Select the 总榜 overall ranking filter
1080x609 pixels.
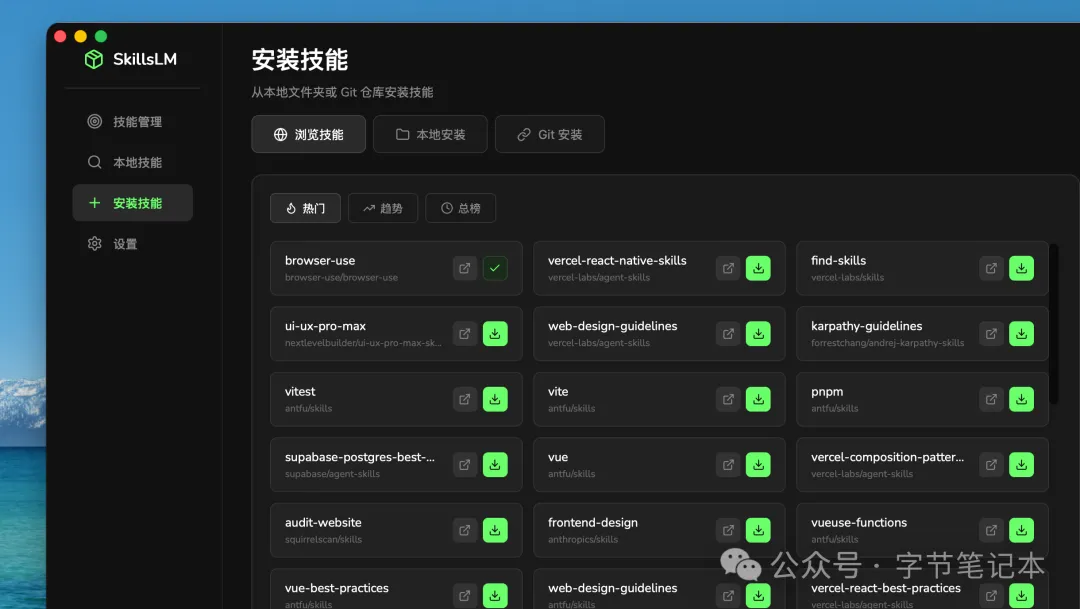pos(460,208)
